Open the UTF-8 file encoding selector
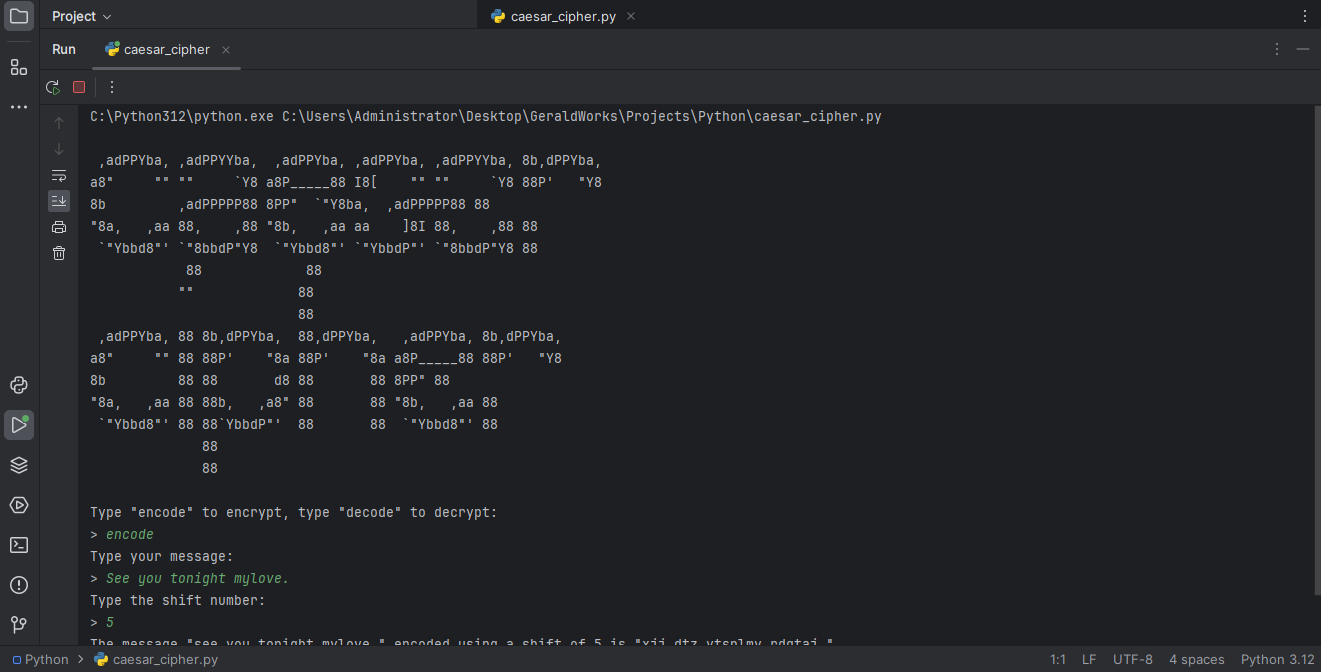This screenshot has height=672, width=1321. 1132,659
